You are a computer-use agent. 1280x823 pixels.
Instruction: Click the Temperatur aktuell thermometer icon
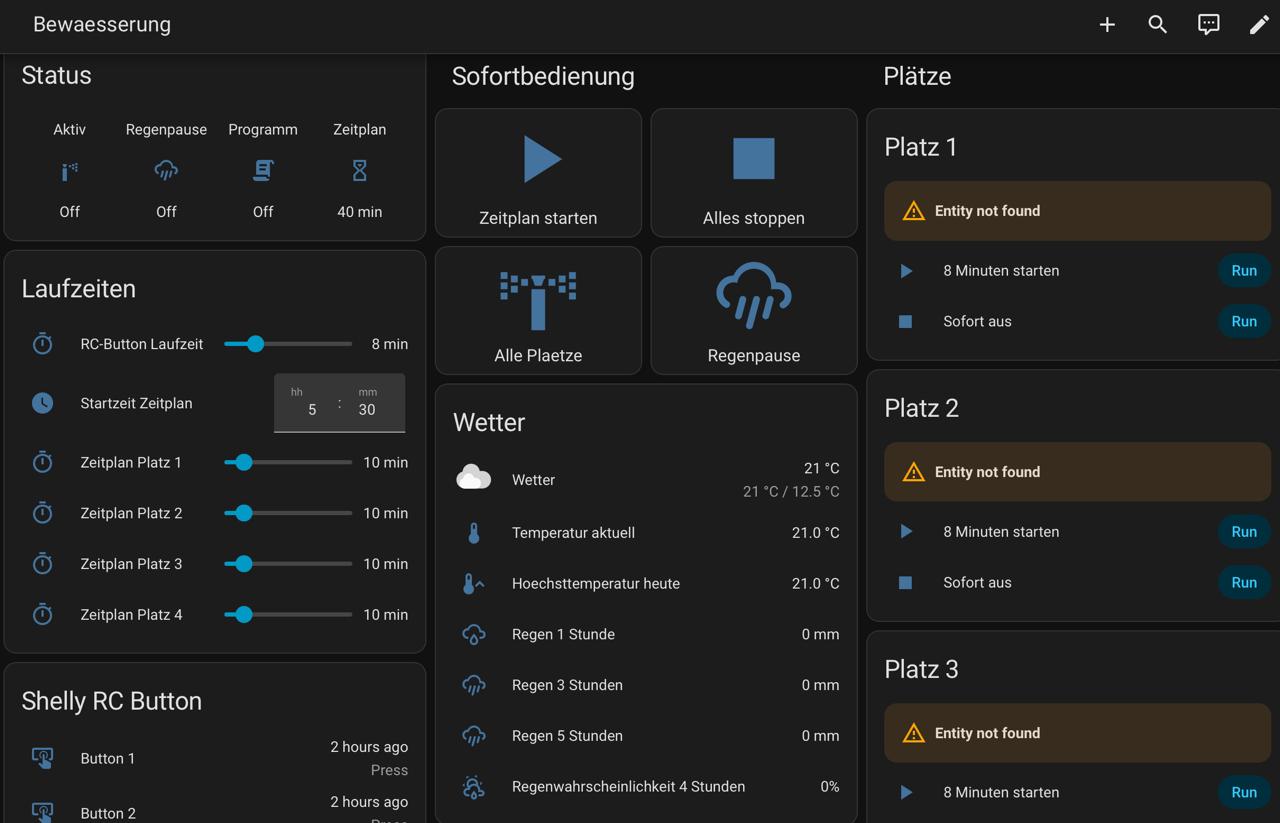pos(474,533)
